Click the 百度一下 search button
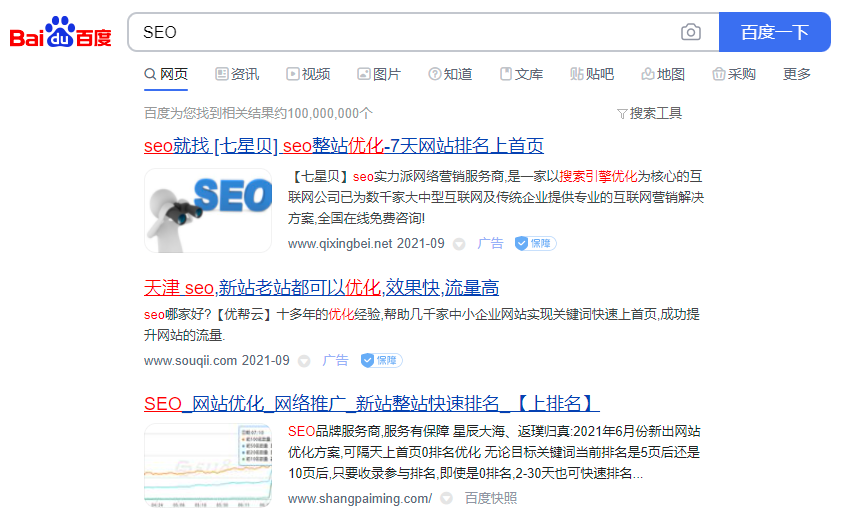The height and width of the screenshot is (518, 842). click(774, 32)
